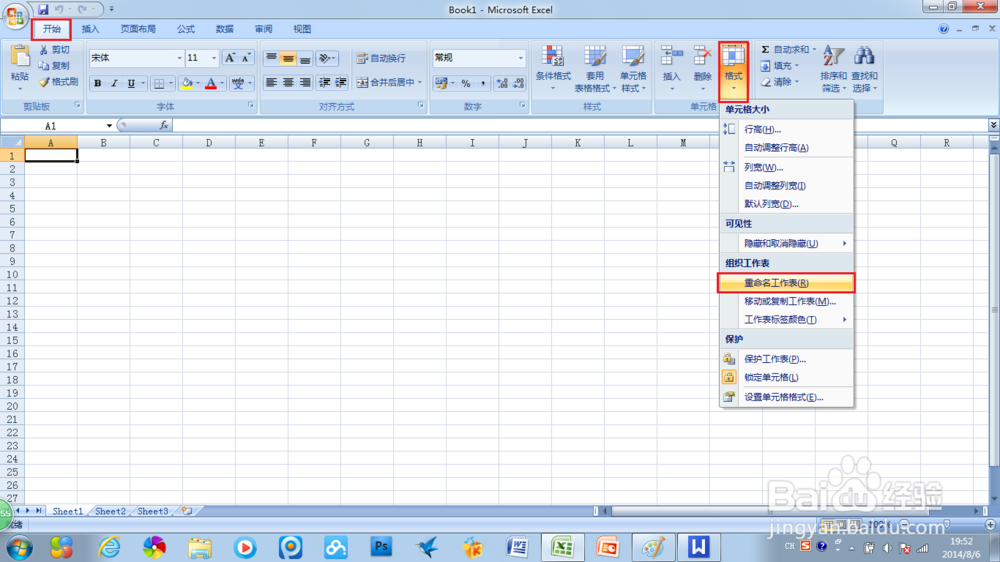
Task: Increase font size with large A
Action: 230,58
